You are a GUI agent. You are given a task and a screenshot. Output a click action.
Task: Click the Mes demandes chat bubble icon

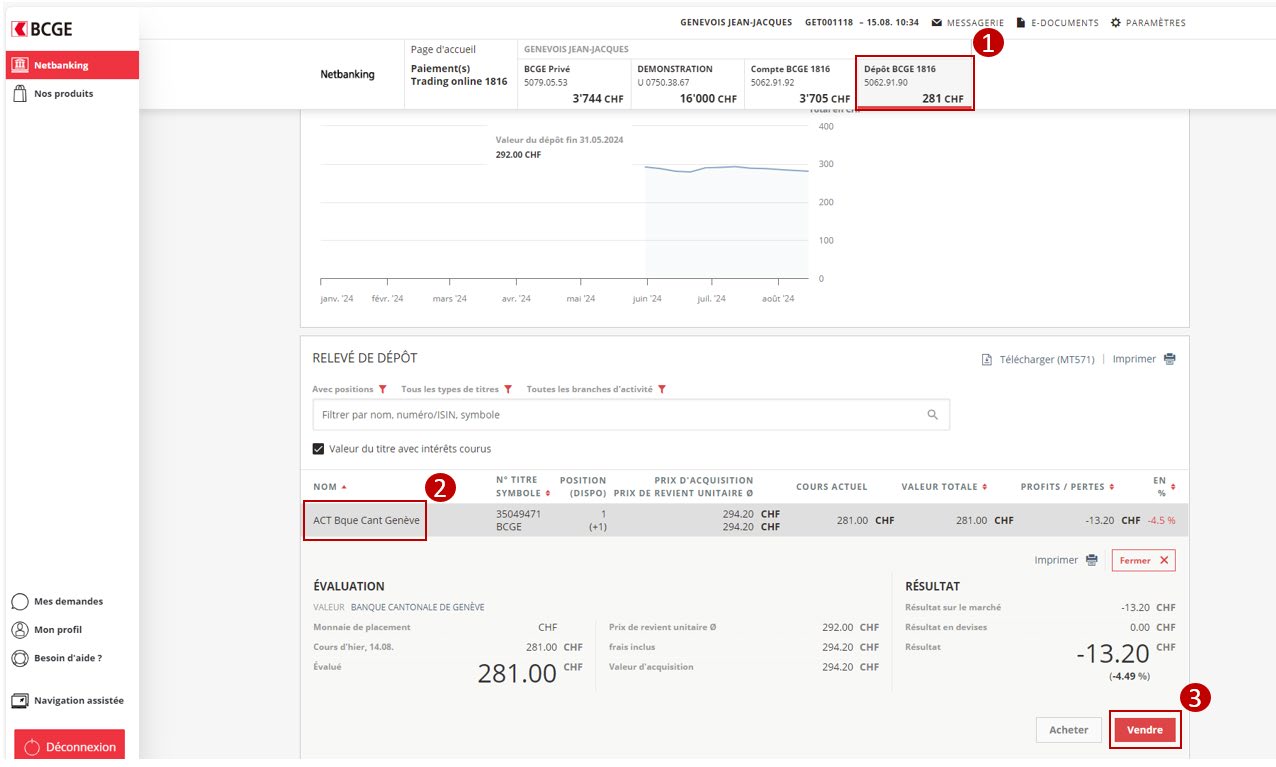(x=19, y=602)
